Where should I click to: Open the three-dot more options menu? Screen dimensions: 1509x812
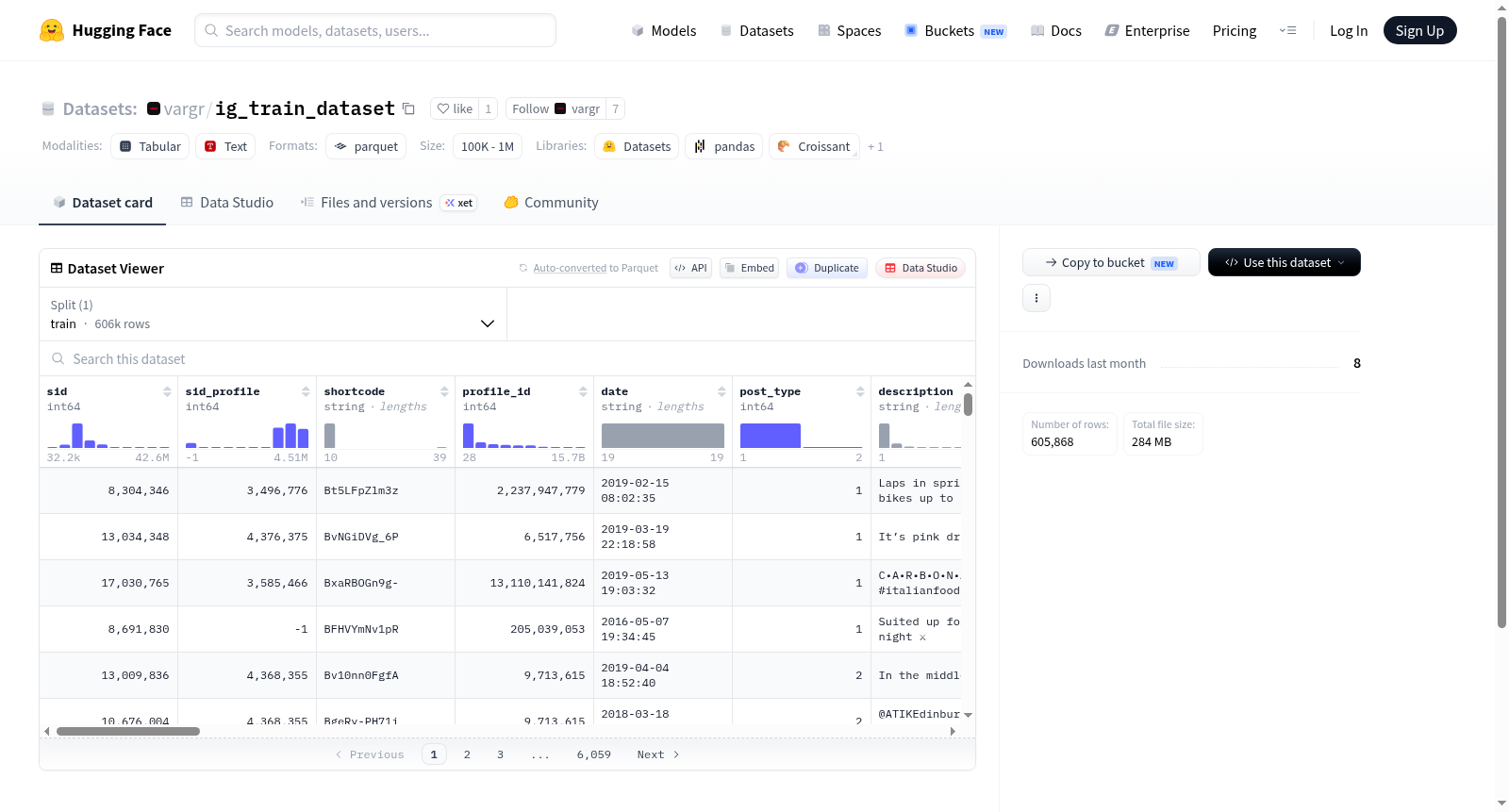tap(1036, 298)
